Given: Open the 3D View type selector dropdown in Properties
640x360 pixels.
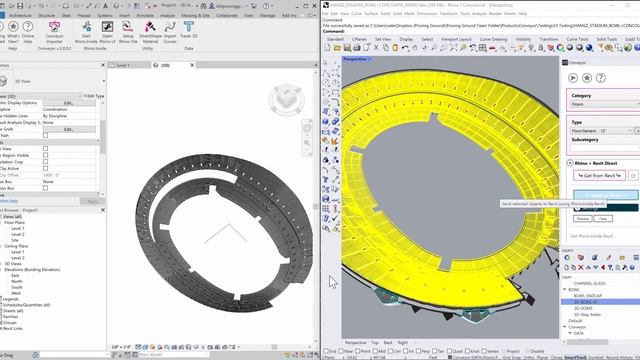Looking at the screenshot, I should point(103,81).
